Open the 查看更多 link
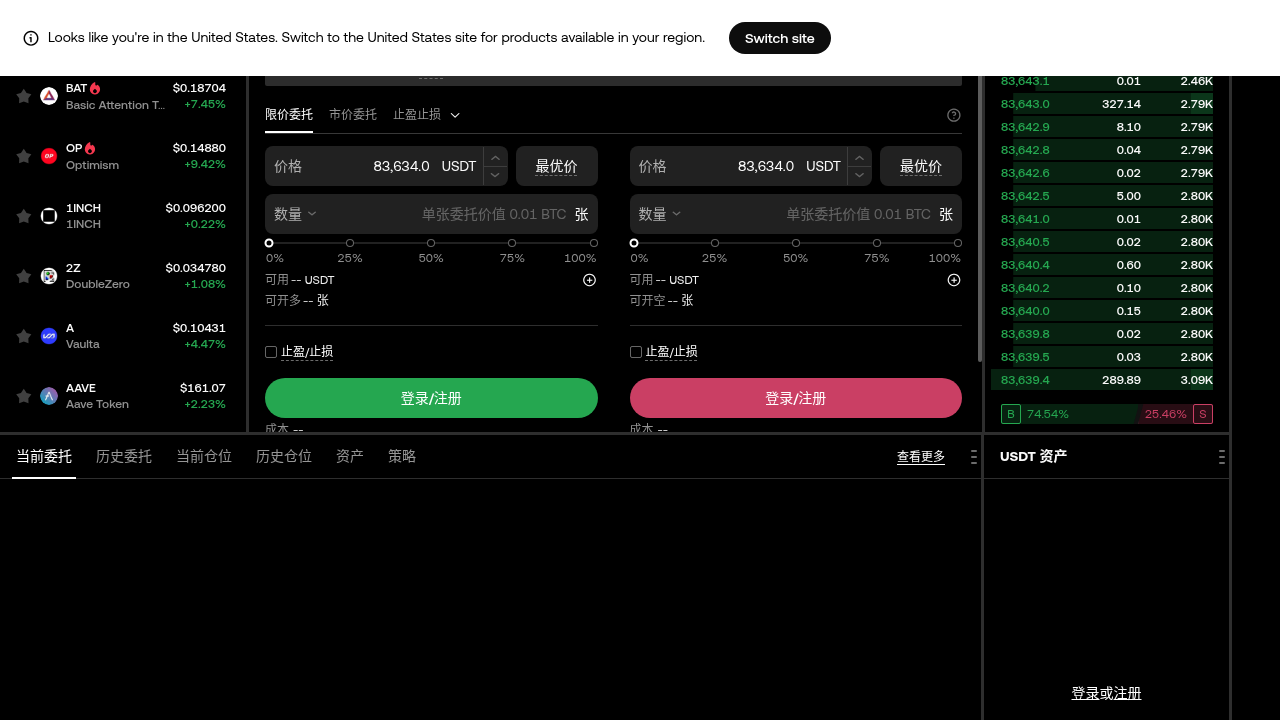 click(x=921, y=457)
